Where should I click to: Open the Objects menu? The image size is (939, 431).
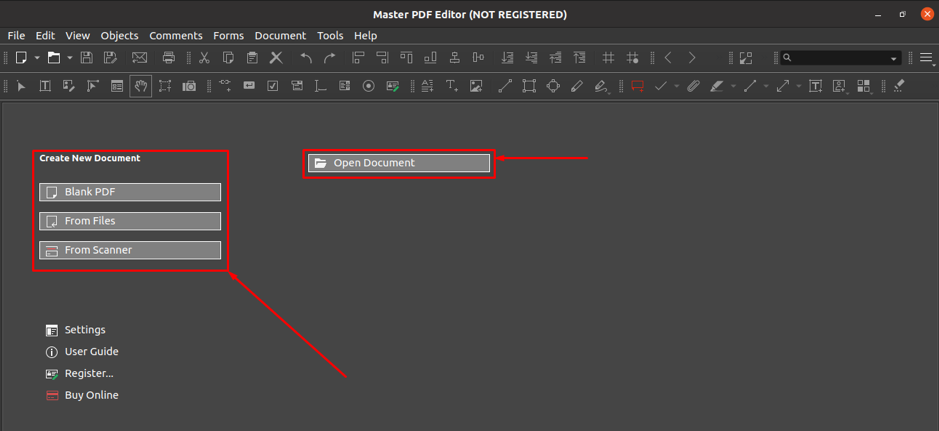pos(120,35)
